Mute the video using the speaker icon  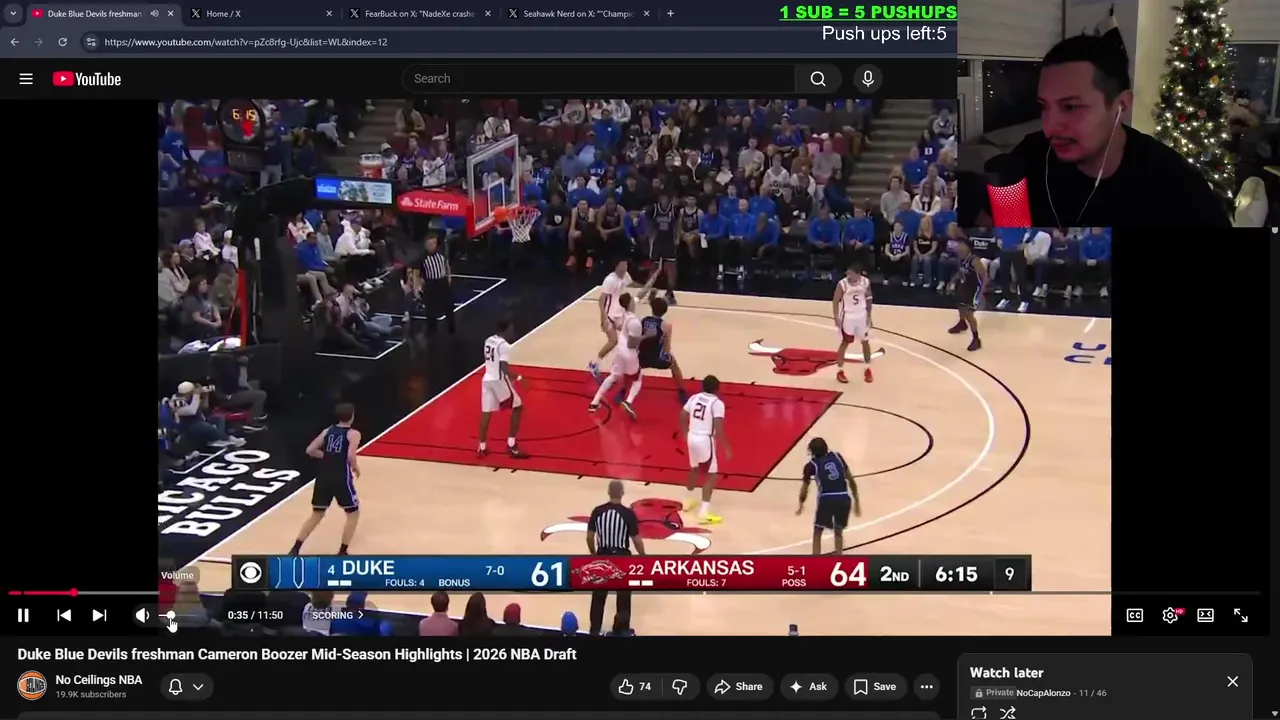pos(142,615)
